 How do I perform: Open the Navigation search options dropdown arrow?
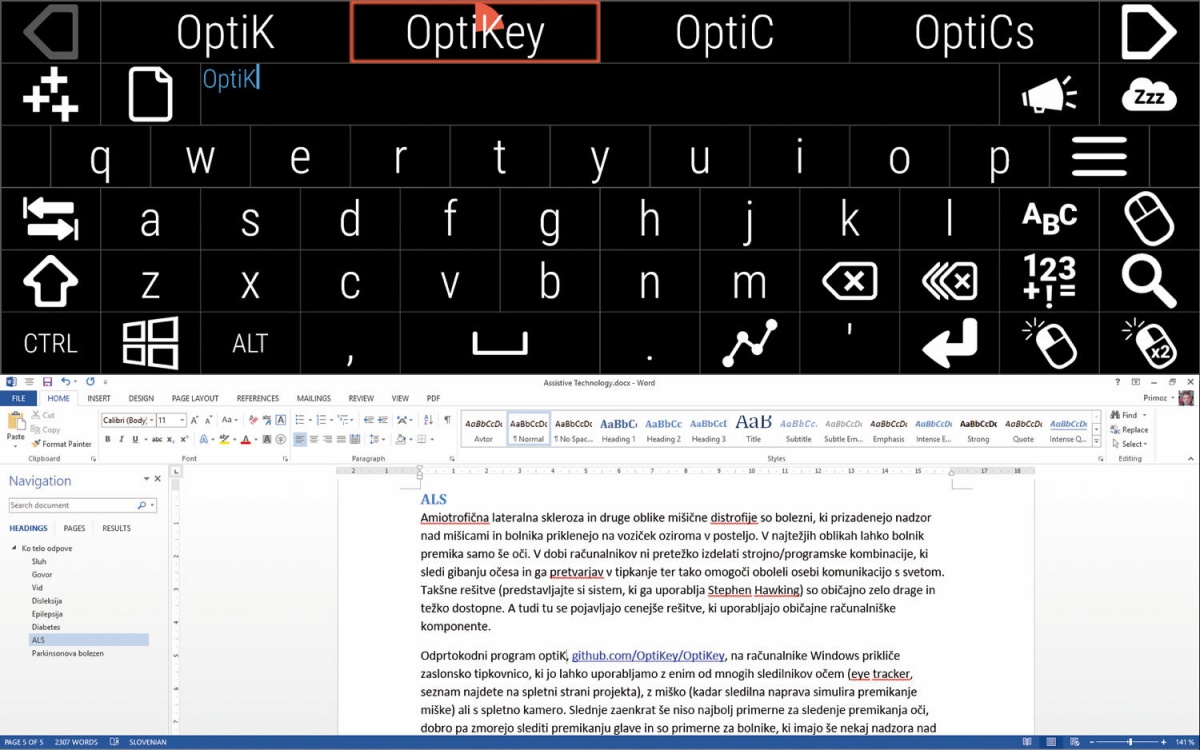(x=153, y=506)
